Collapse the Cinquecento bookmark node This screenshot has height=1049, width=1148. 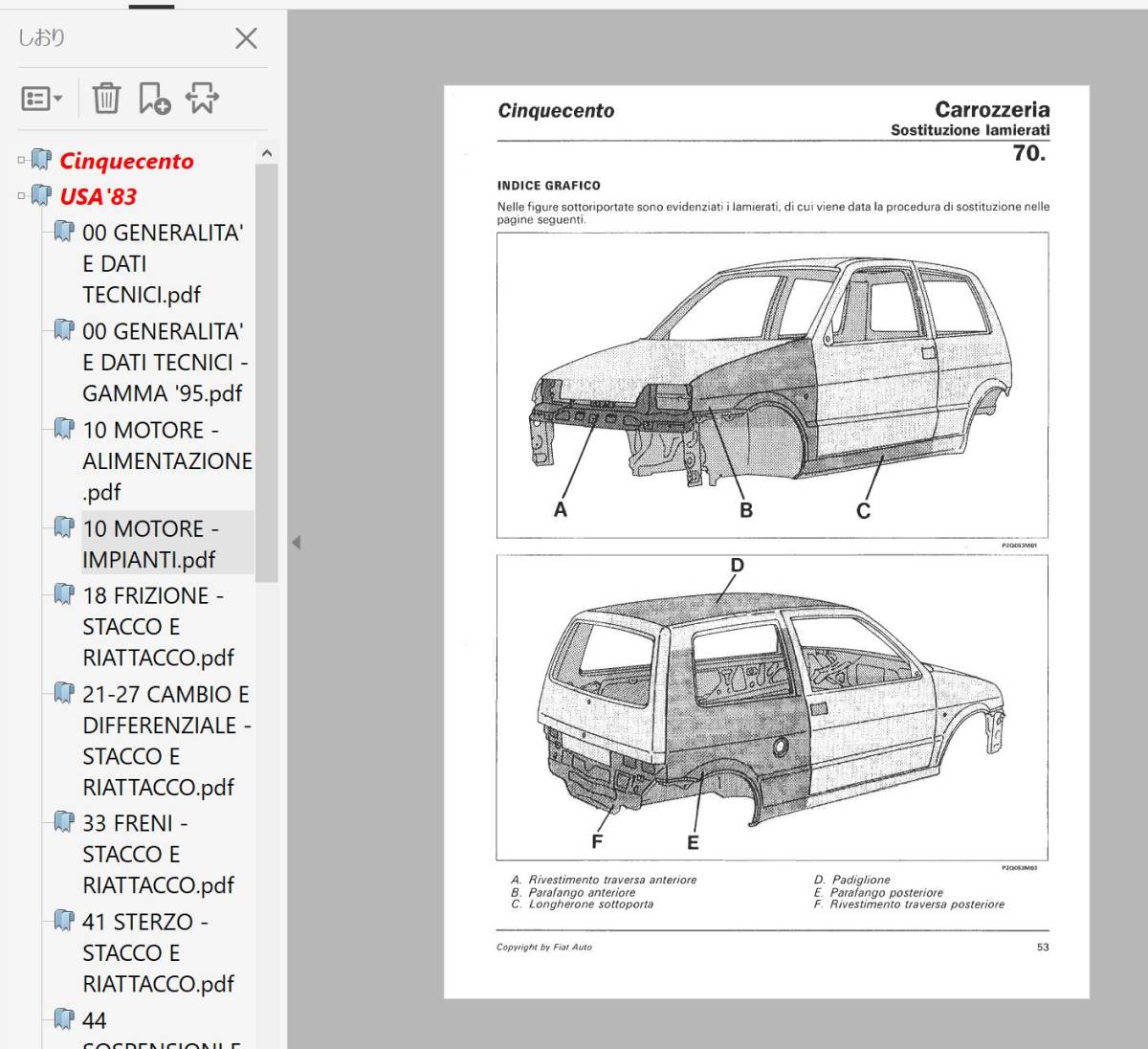21,161
